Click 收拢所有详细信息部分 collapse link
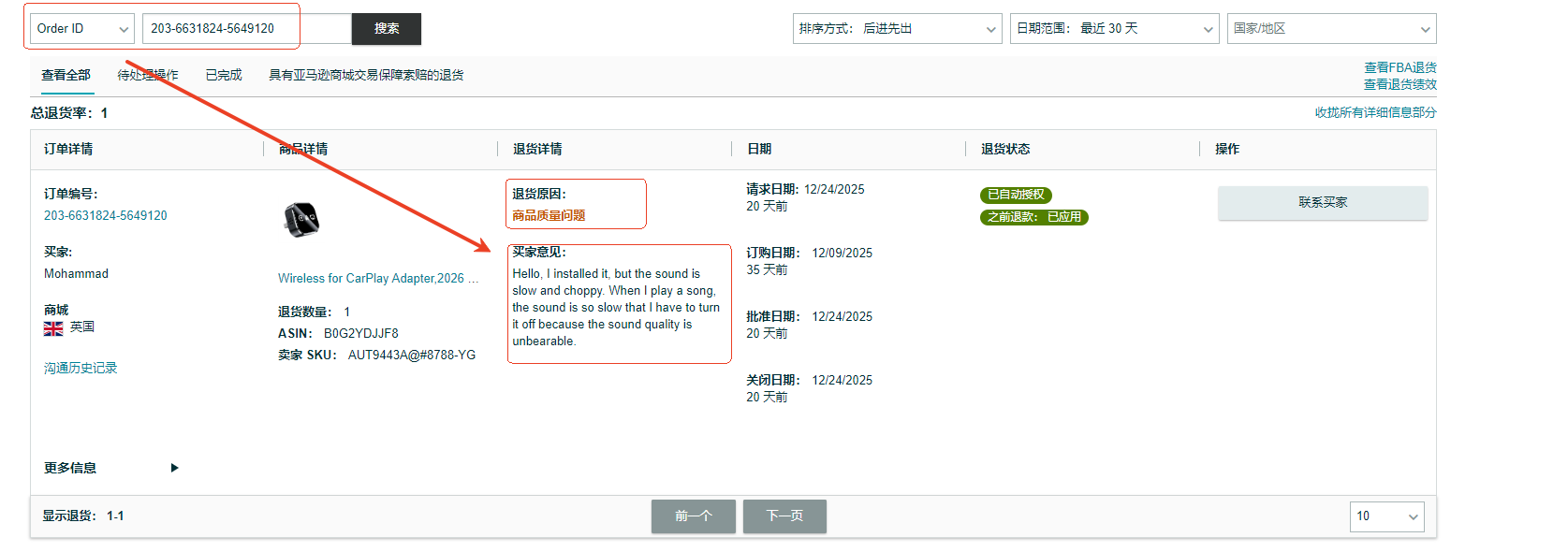 point(1375,112)
